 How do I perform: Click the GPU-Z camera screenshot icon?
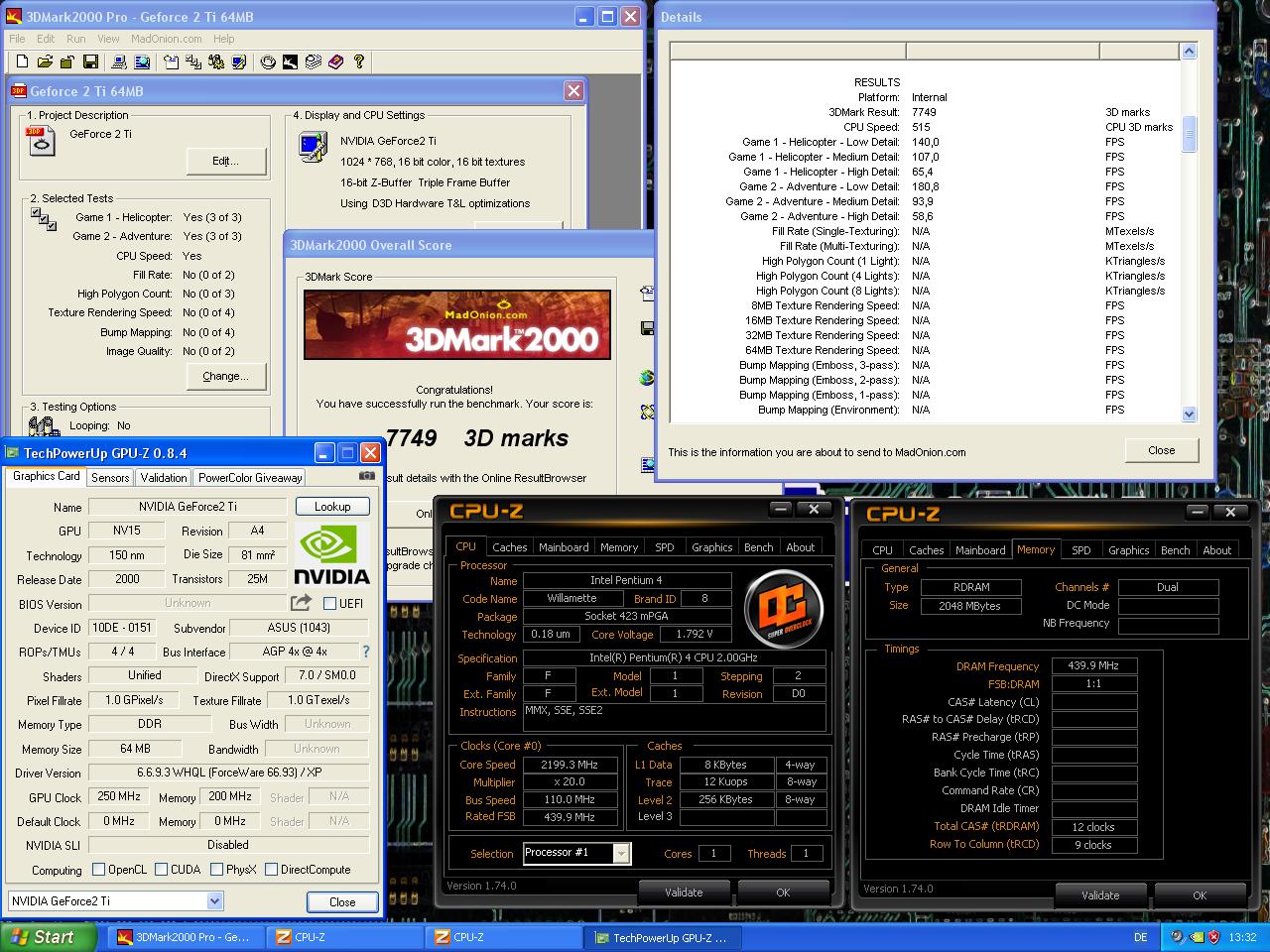click(366, 476)
